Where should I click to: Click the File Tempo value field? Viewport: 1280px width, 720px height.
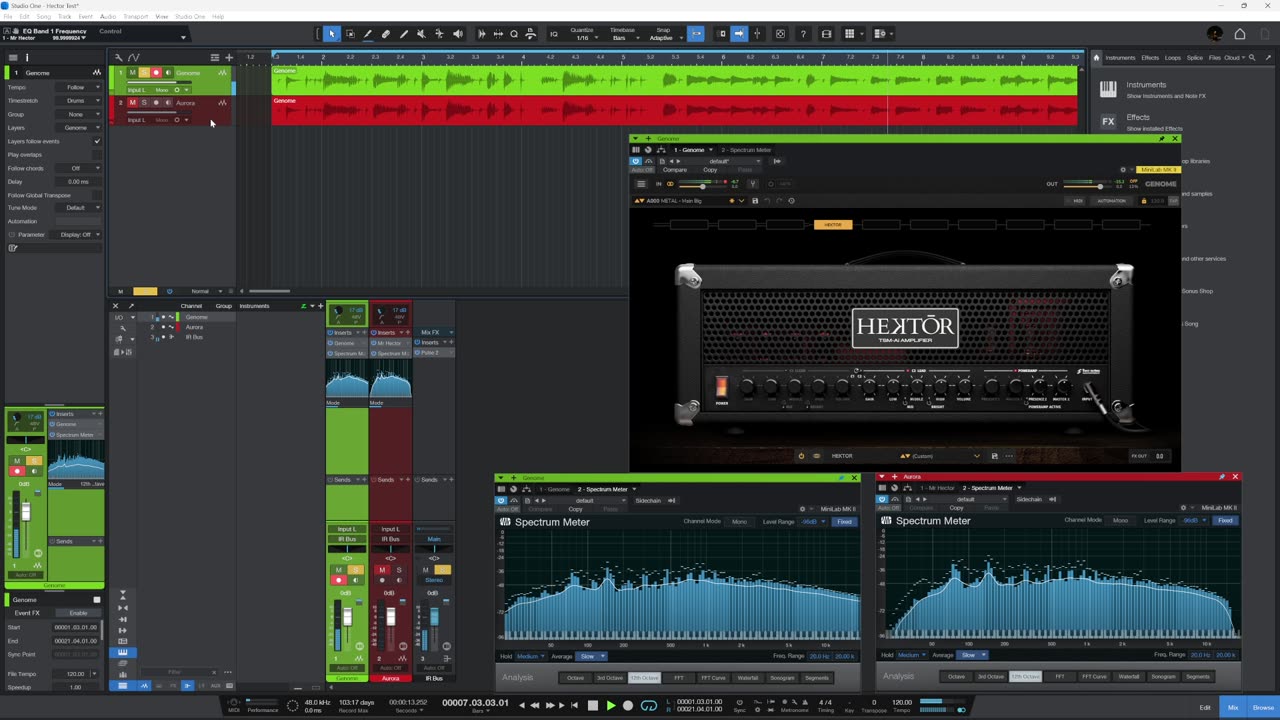pyautogui.click(x=76, y=674)
